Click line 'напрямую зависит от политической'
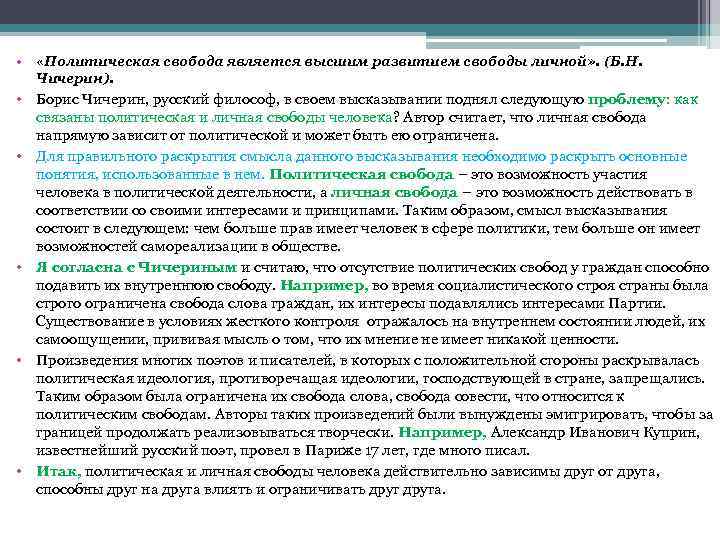The height and width of the screenshot is (540, 720). click(267, 135)
